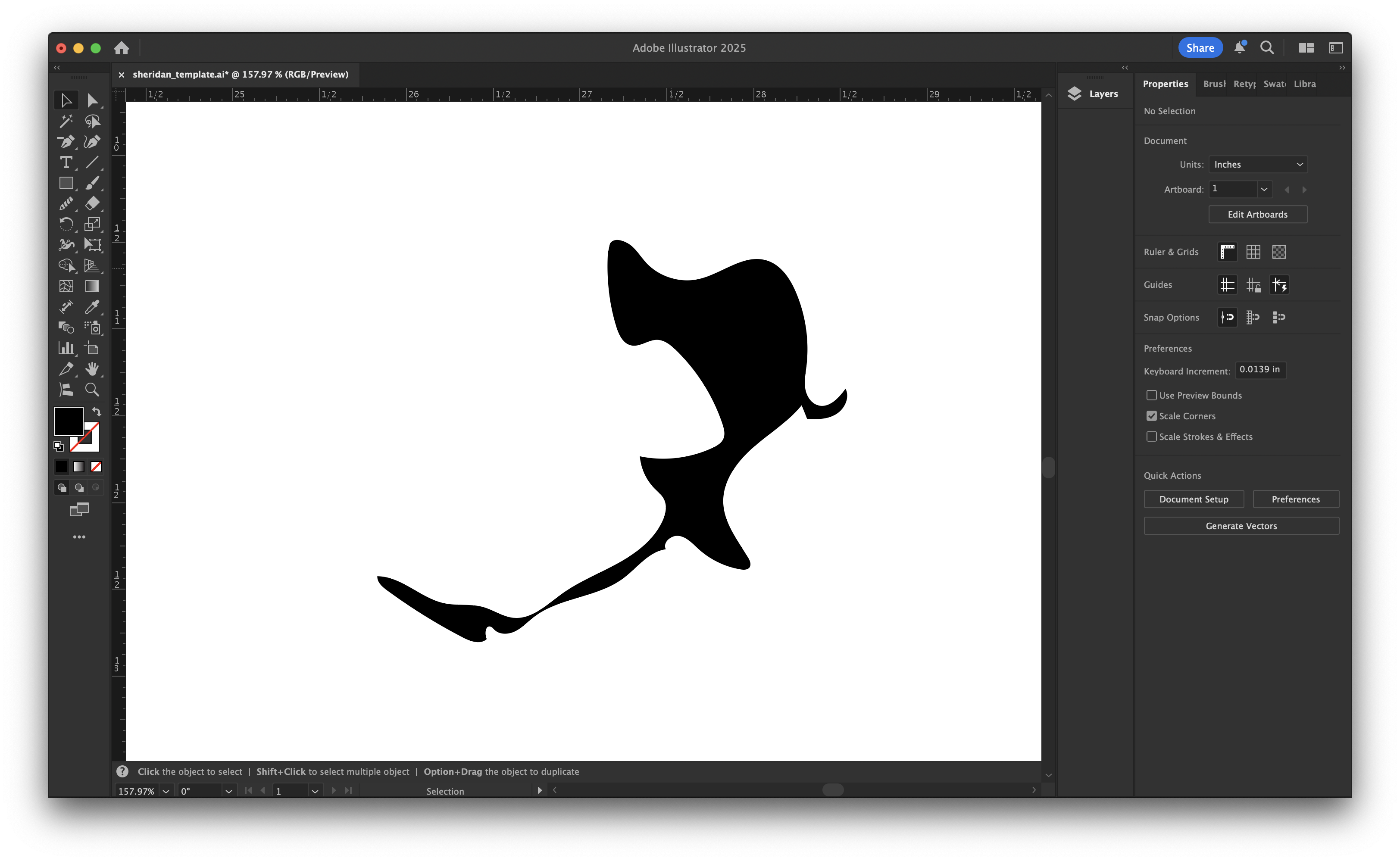The width and height of the screenshot is (1400, 861).
Task: Select the Type tool
Action: [67, 163]
